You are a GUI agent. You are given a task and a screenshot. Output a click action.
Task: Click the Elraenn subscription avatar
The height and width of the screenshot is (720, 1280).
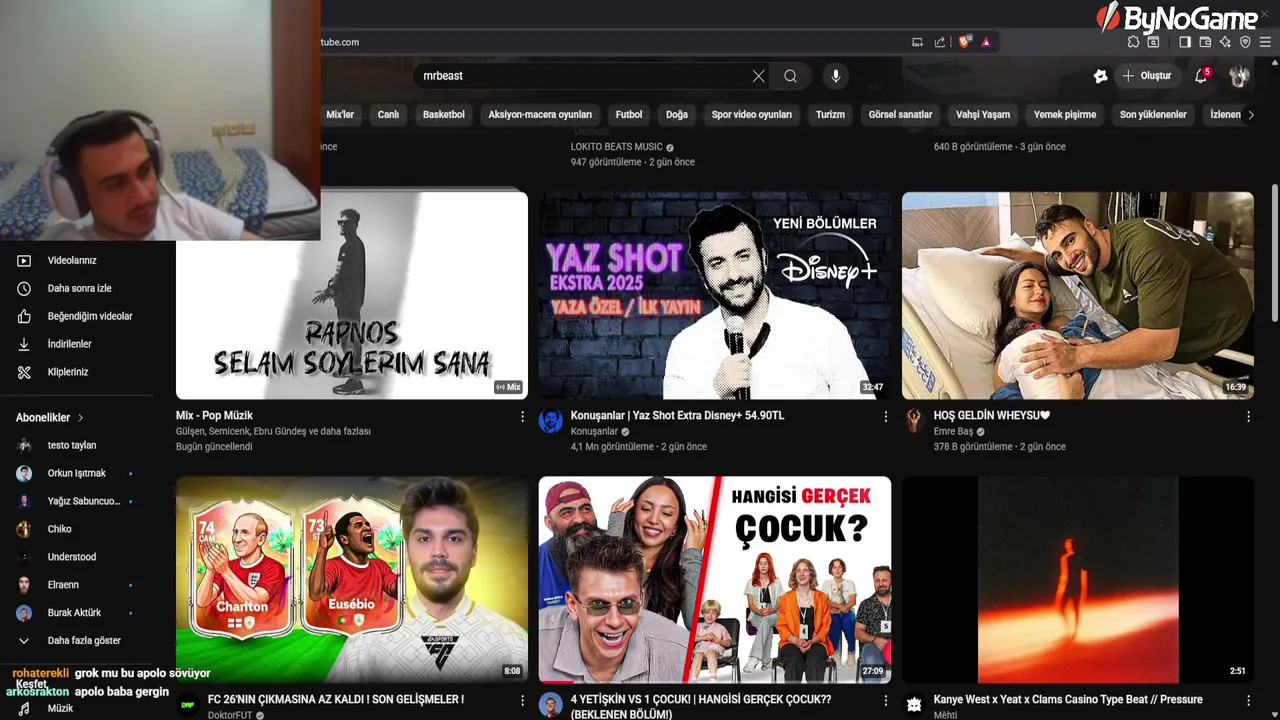pos(24,585)
